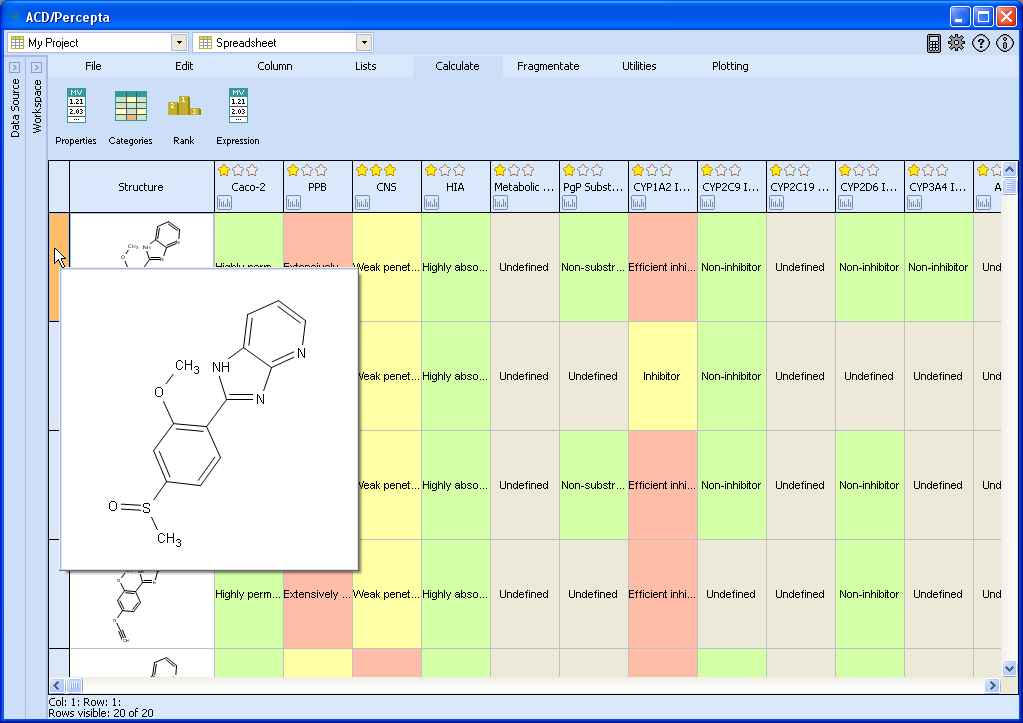The width and height of the screenshot is (1023, 723).
Task: Open the My Project dropdown
Action: tap(179, 43)
